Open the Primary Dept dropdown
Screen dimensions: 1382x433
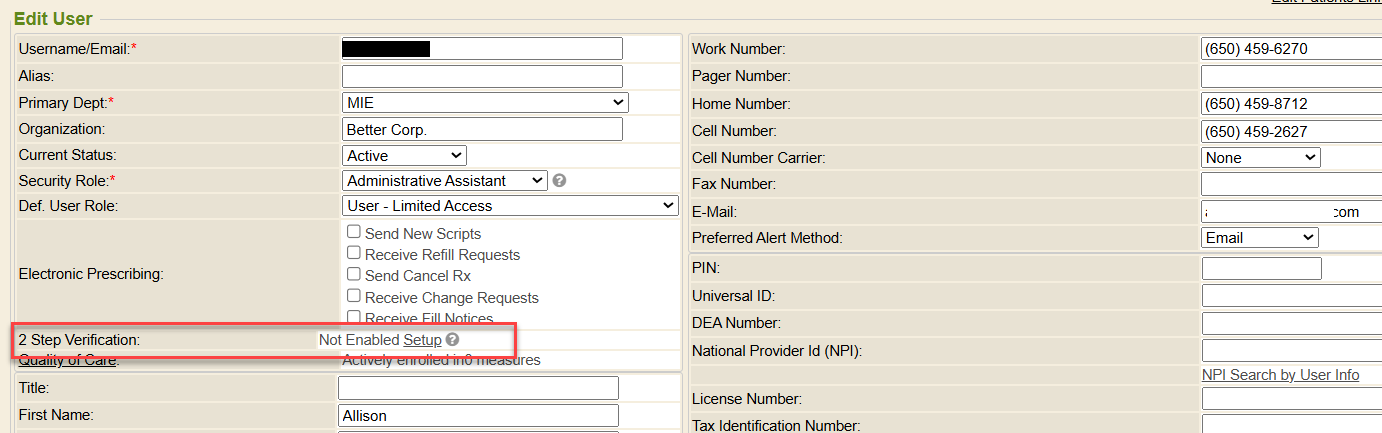(x=484, y=102)
